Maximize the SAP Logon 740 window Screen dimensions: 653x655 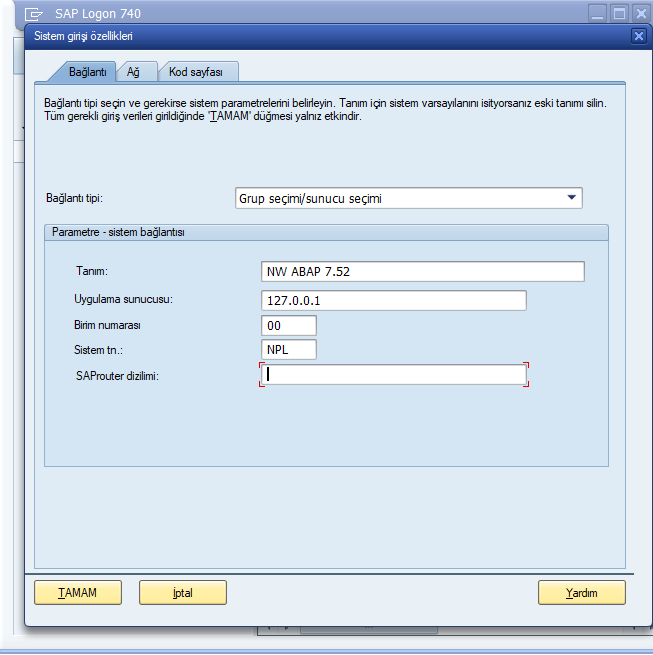[x=619, y=14]
